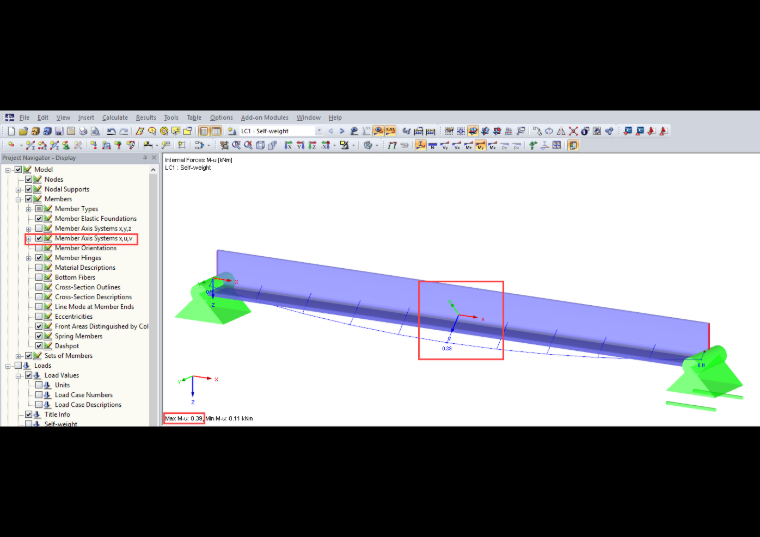Expand the Sets of Members node
This screenshot has height=537, width=760.
pyautogui.click(x=18, y=356)
